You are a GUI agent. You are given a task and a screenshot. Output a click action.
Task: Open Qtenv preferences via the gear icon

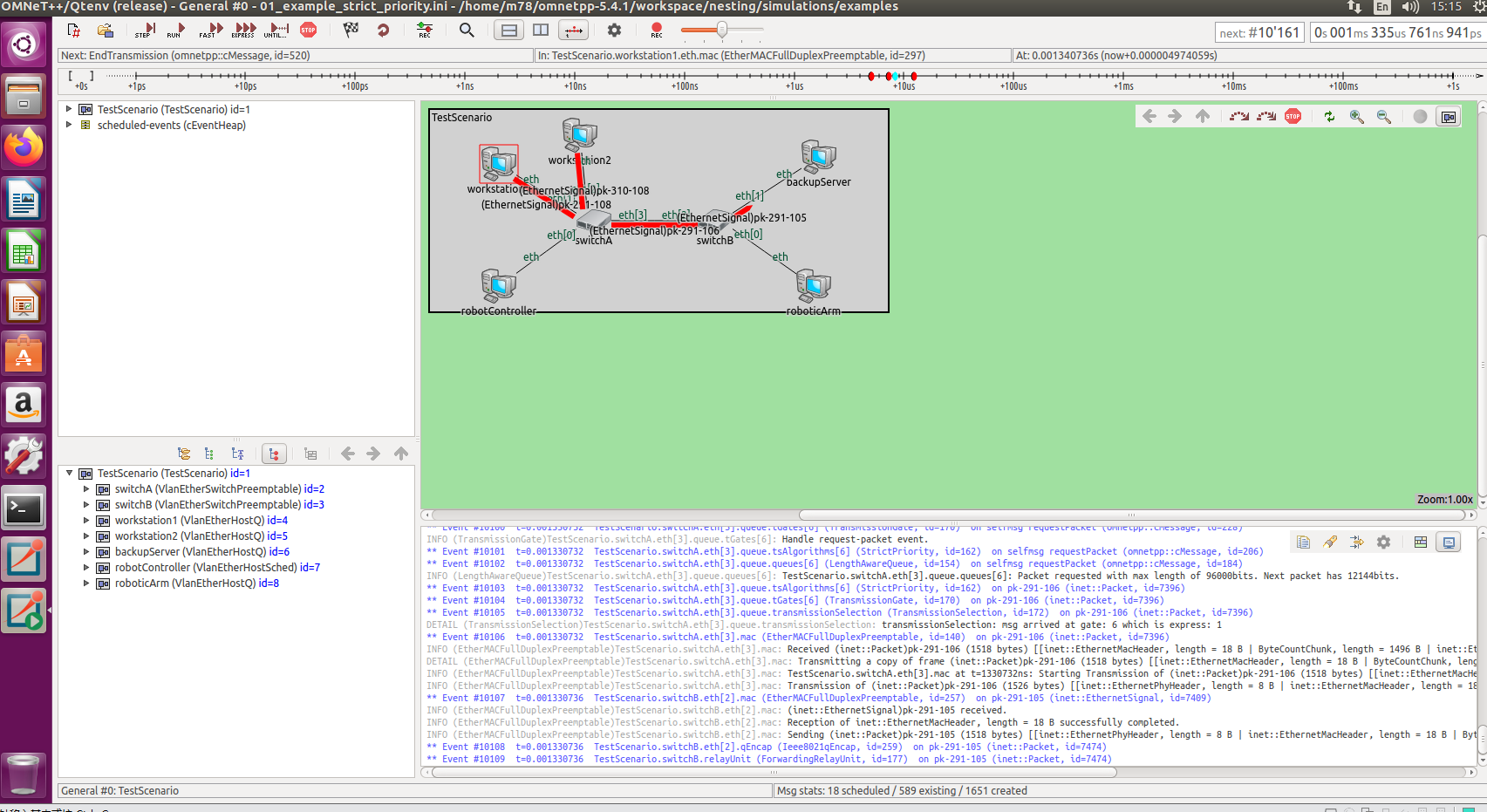614,30
